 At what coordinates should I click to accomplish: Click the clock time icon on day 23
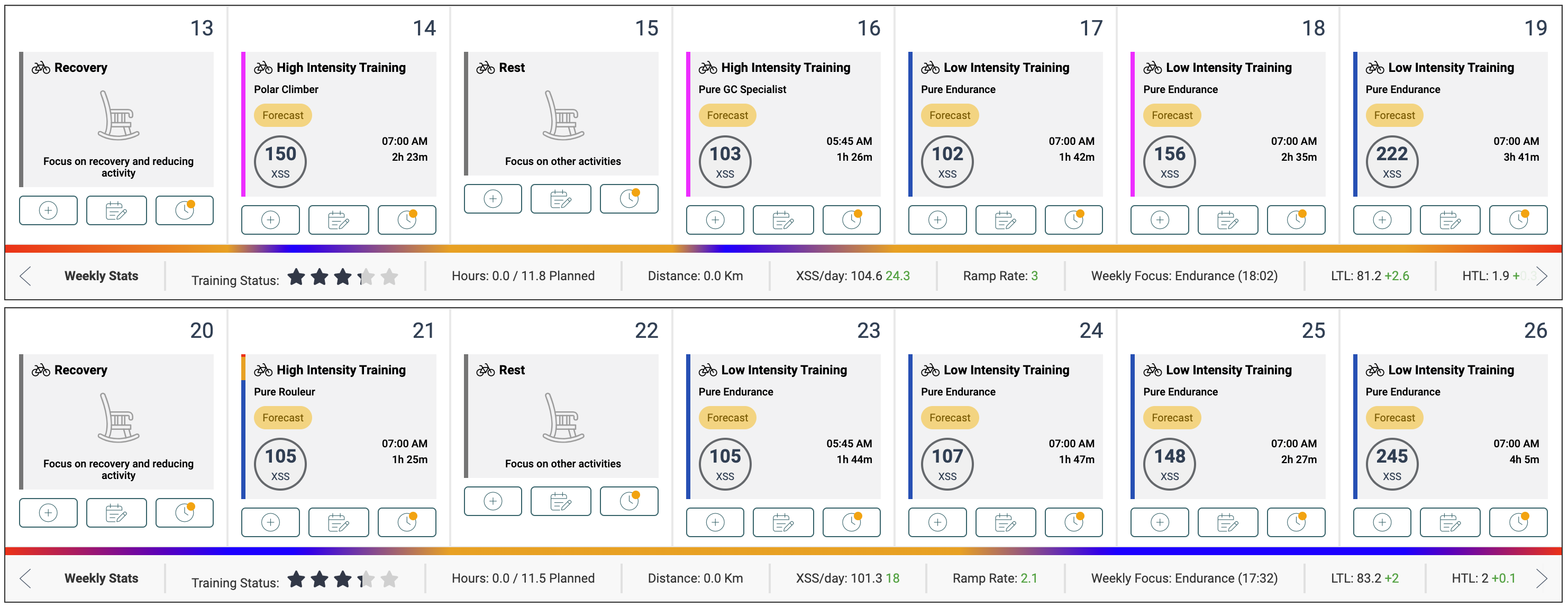[x=851, y=523]
